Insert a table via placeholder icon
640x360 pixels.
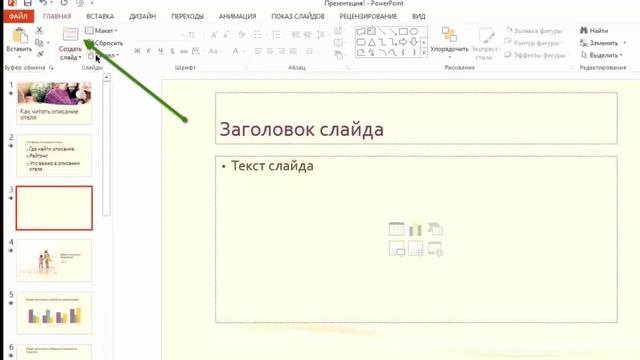coord(396,229)
